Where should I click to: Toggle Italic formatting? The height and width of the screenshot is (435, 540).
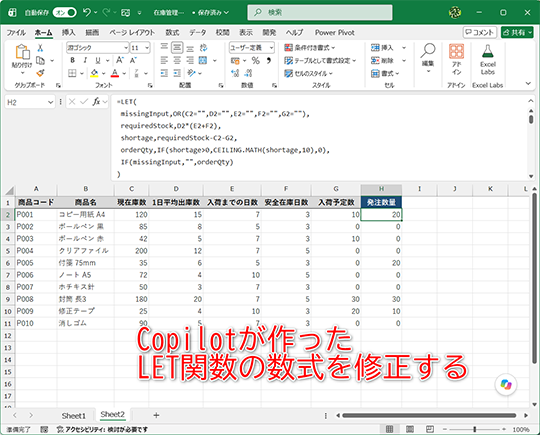pos(85,60)
